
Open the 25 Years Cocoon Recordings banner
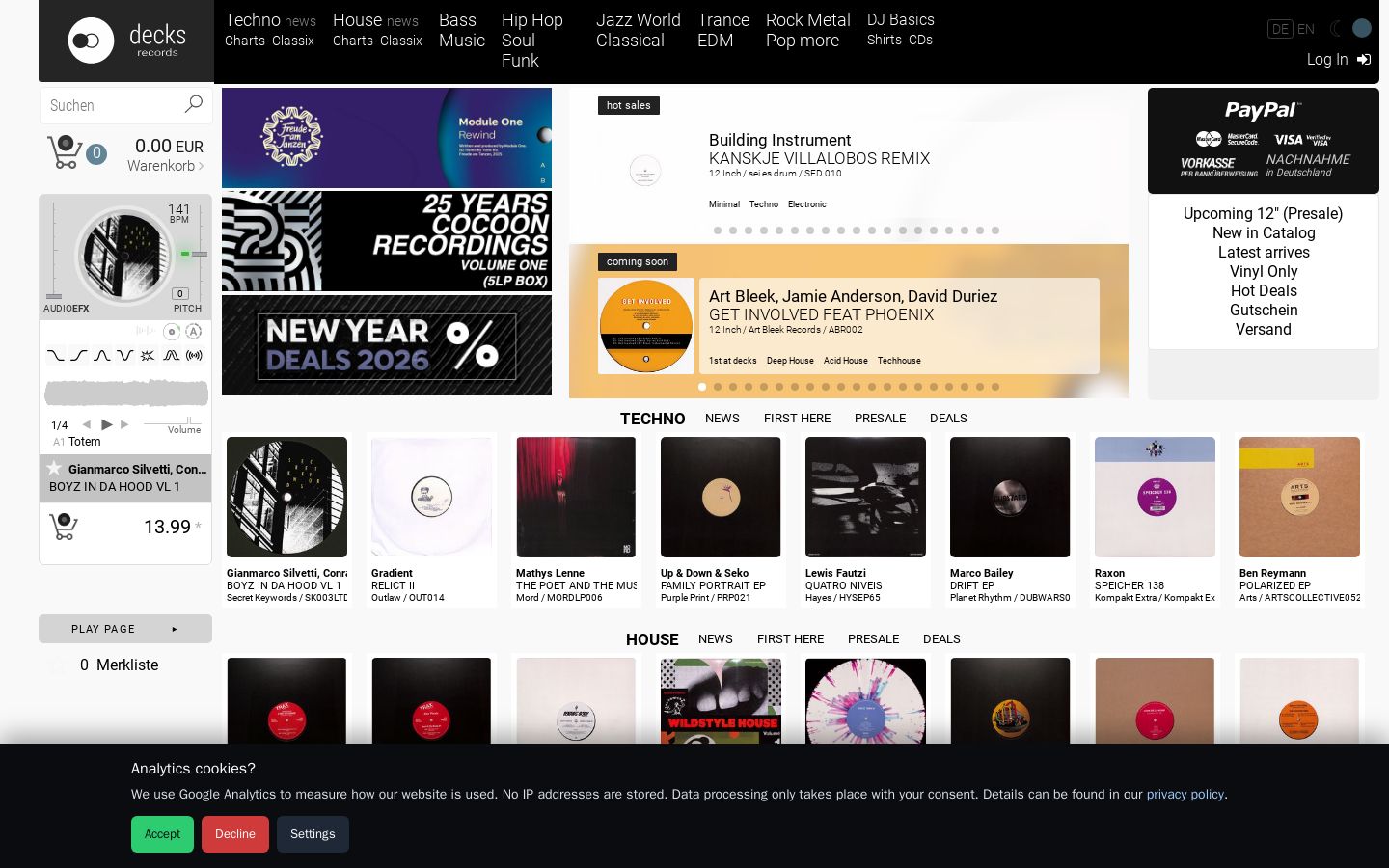(x=387, y=241)
